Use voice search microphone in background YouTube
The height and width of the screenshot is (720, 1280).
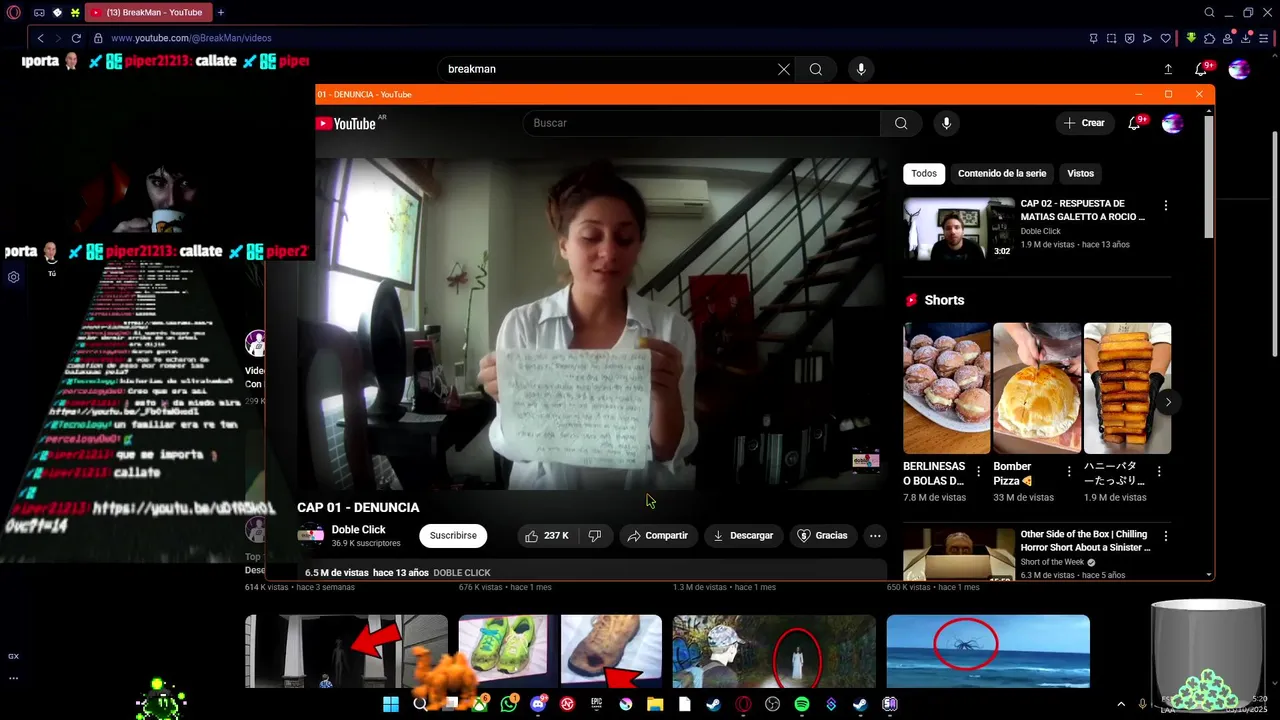click(x=861, y=69)
